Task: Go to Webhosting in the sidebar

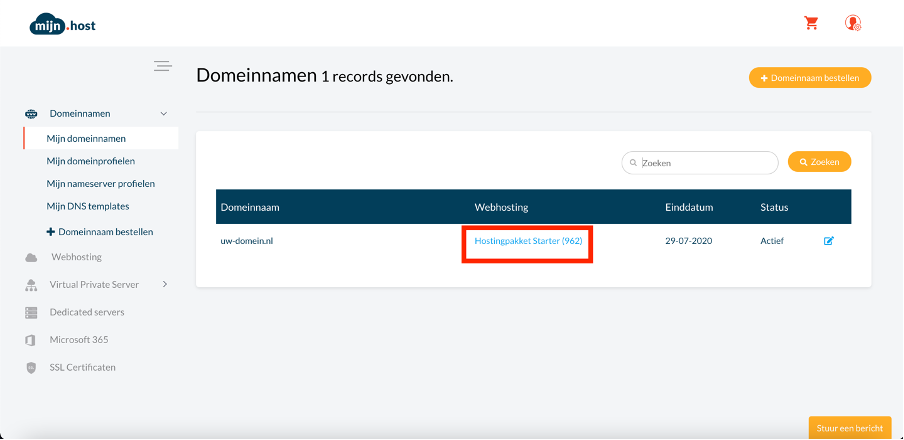Action: click(76, 257)
